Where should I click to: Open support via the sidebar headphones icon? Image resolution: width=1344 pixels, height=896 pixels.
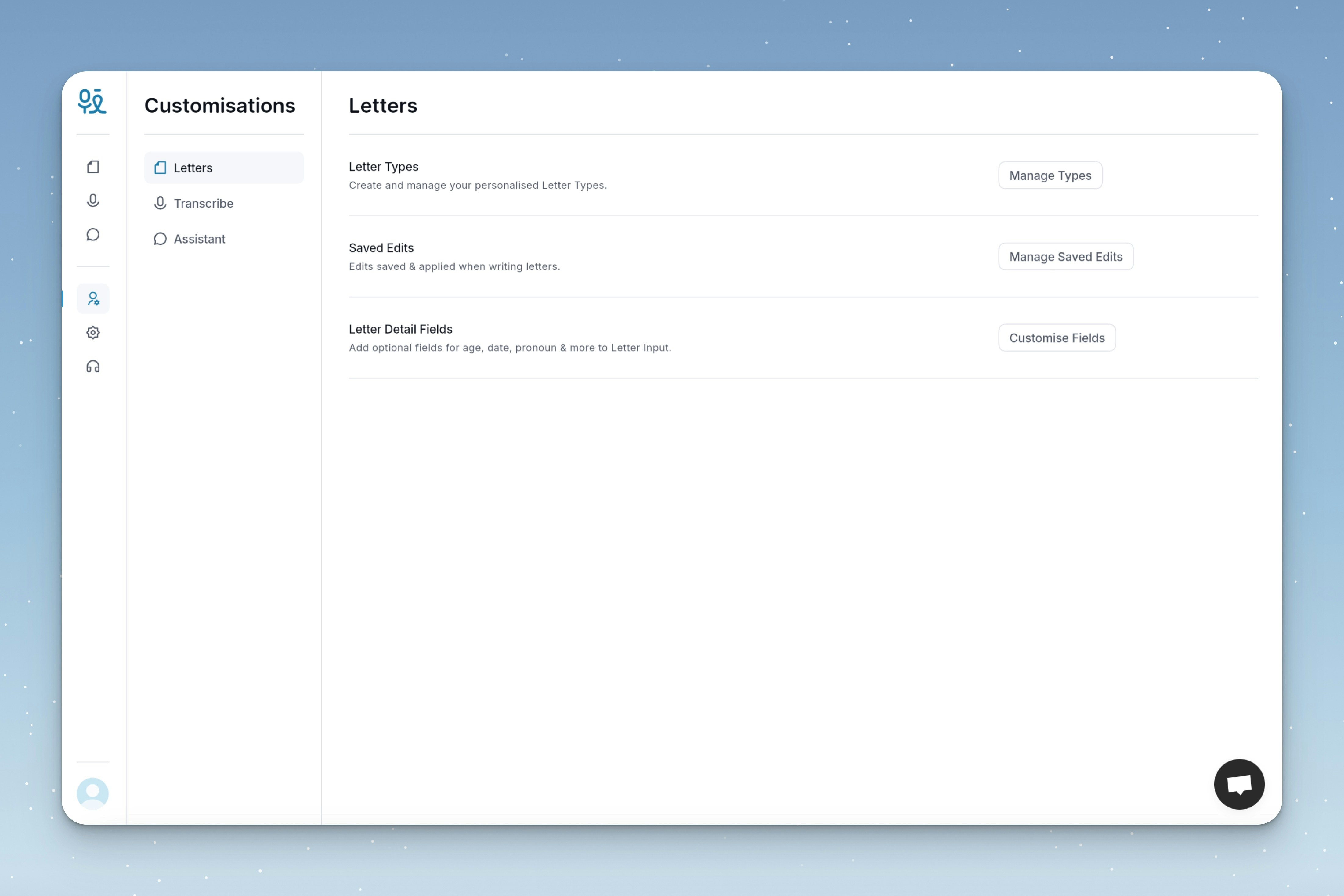pyautogui.click(x=93, y=367)
